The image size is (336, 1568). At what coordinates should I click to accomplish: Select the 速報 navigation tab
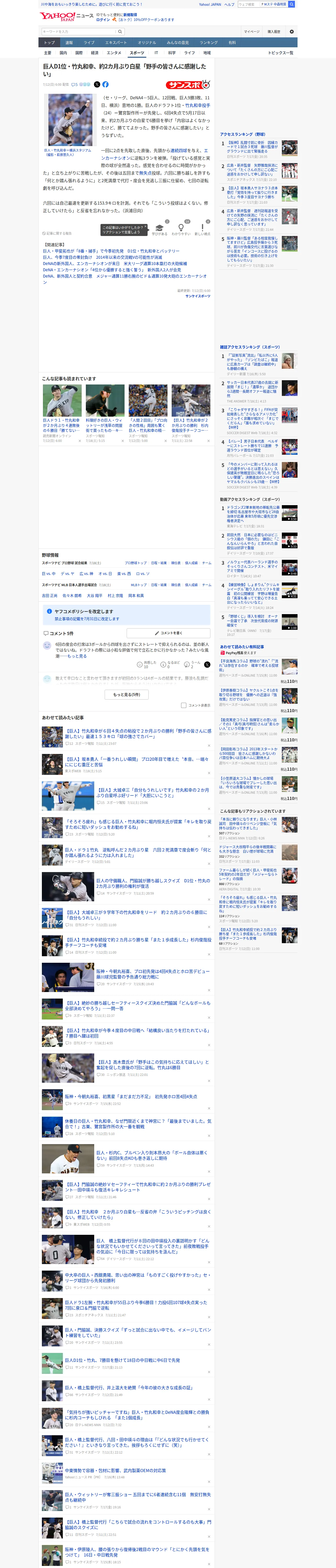tap(69, 43)
